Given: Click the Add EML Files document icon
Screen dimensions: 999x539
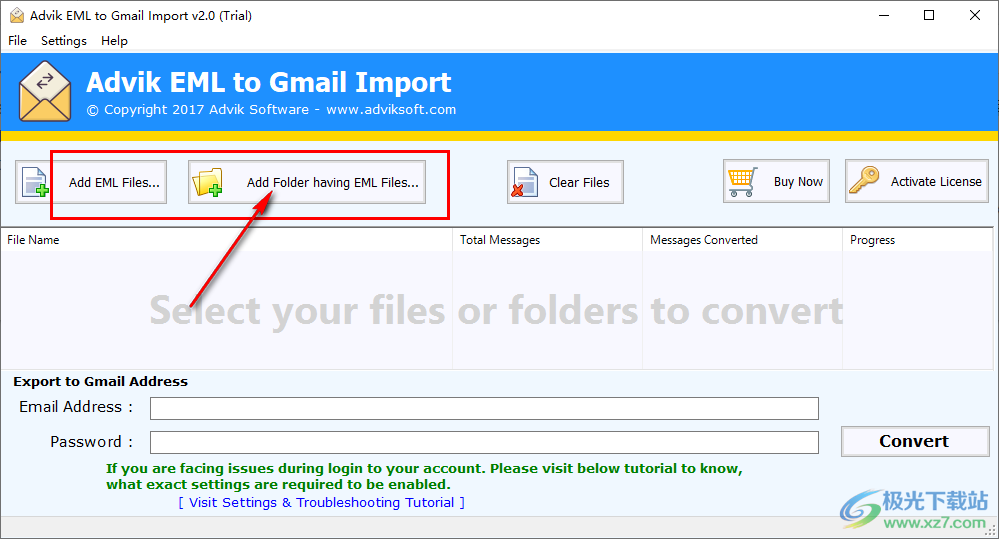Looking at the screenshot, I should click(x=34, y=182).
